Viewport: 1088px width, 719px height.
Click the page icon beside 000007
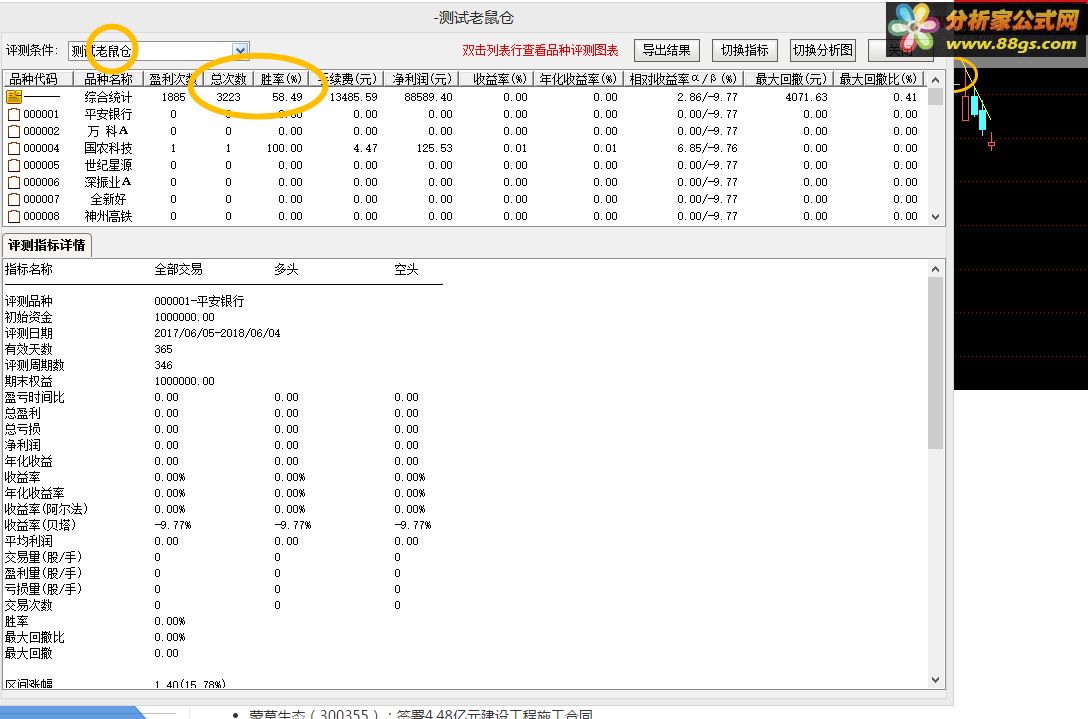[x=14, y=199]
